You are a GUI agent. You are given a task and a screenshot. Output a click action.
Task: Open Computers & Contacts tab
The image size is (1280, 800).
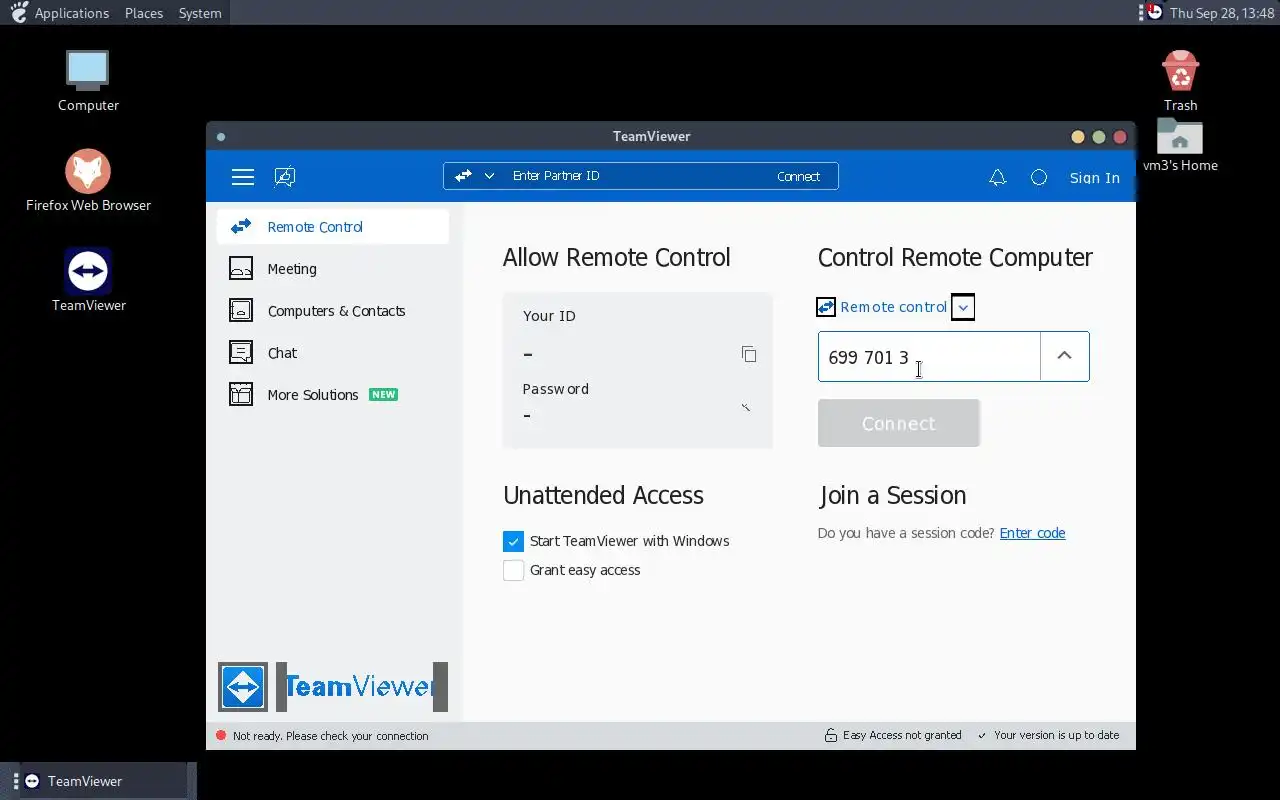333,311
